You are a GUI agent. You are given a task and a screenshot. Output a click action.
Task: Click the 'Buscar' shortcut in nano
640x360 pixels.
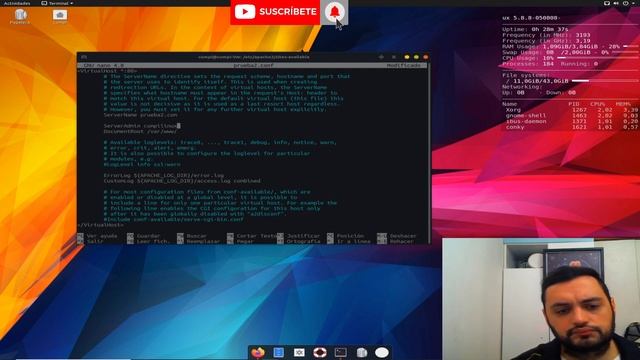[192, 236]
